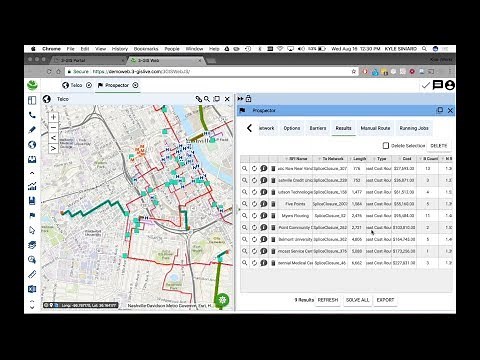Image resolution: width=480 pixels, height=360 pixels.
Task: Click the lock icon above Prospector panel
Action: (249, 98)
